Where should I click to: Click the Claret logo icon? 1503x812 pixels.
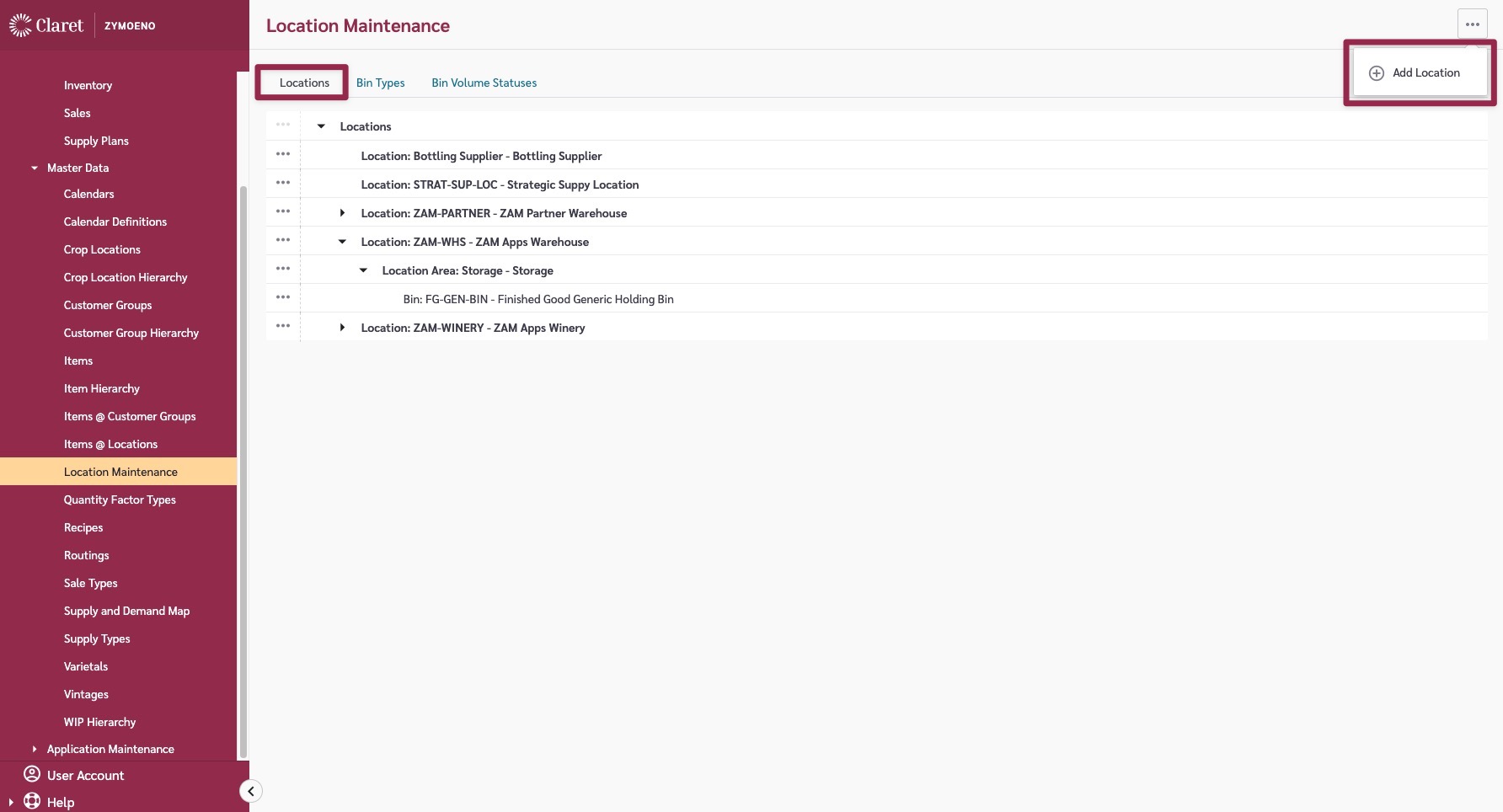[x=20, y=25]
